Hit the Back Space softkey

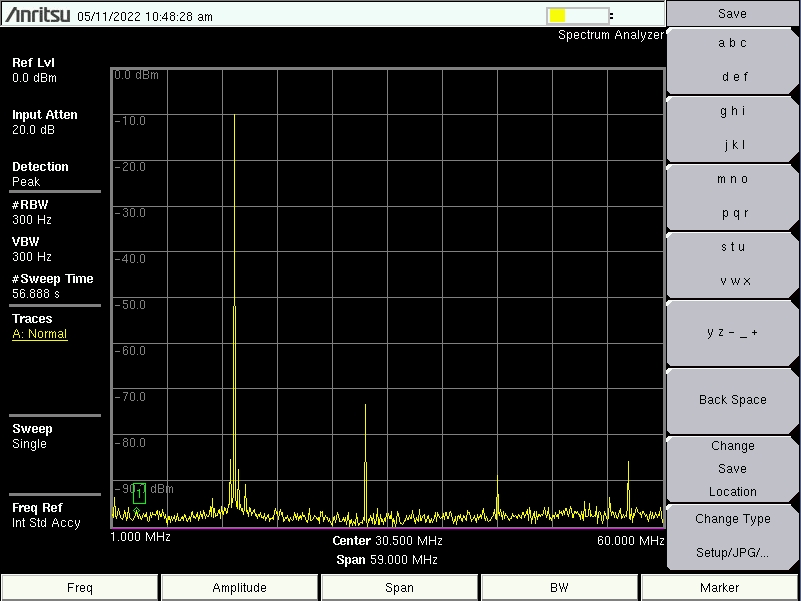[x=733, y=400]
